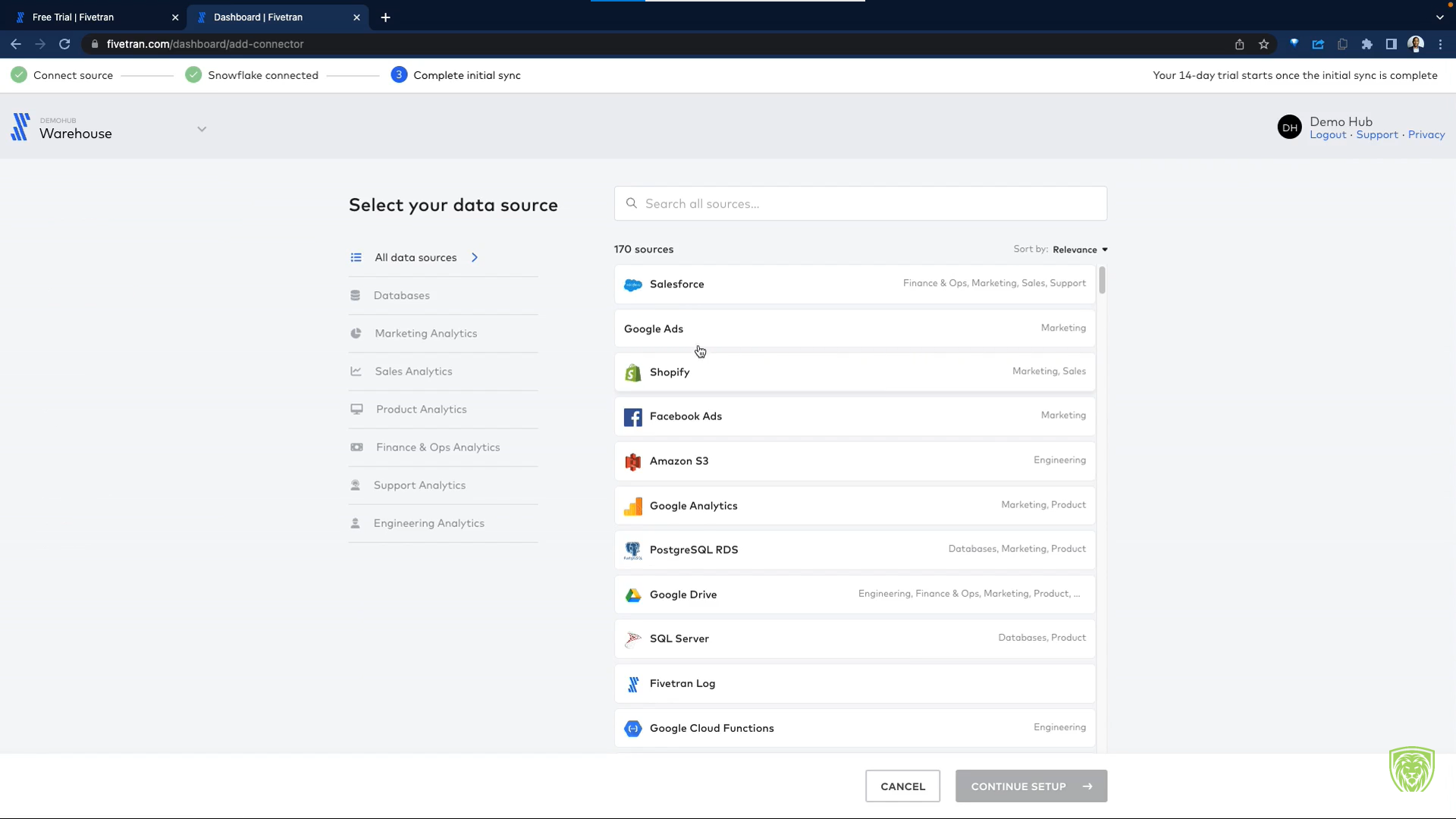Click the Sales Analytics line-chart icon
This screenshot has width=1456, height=819.
click(x=356, y=372)
